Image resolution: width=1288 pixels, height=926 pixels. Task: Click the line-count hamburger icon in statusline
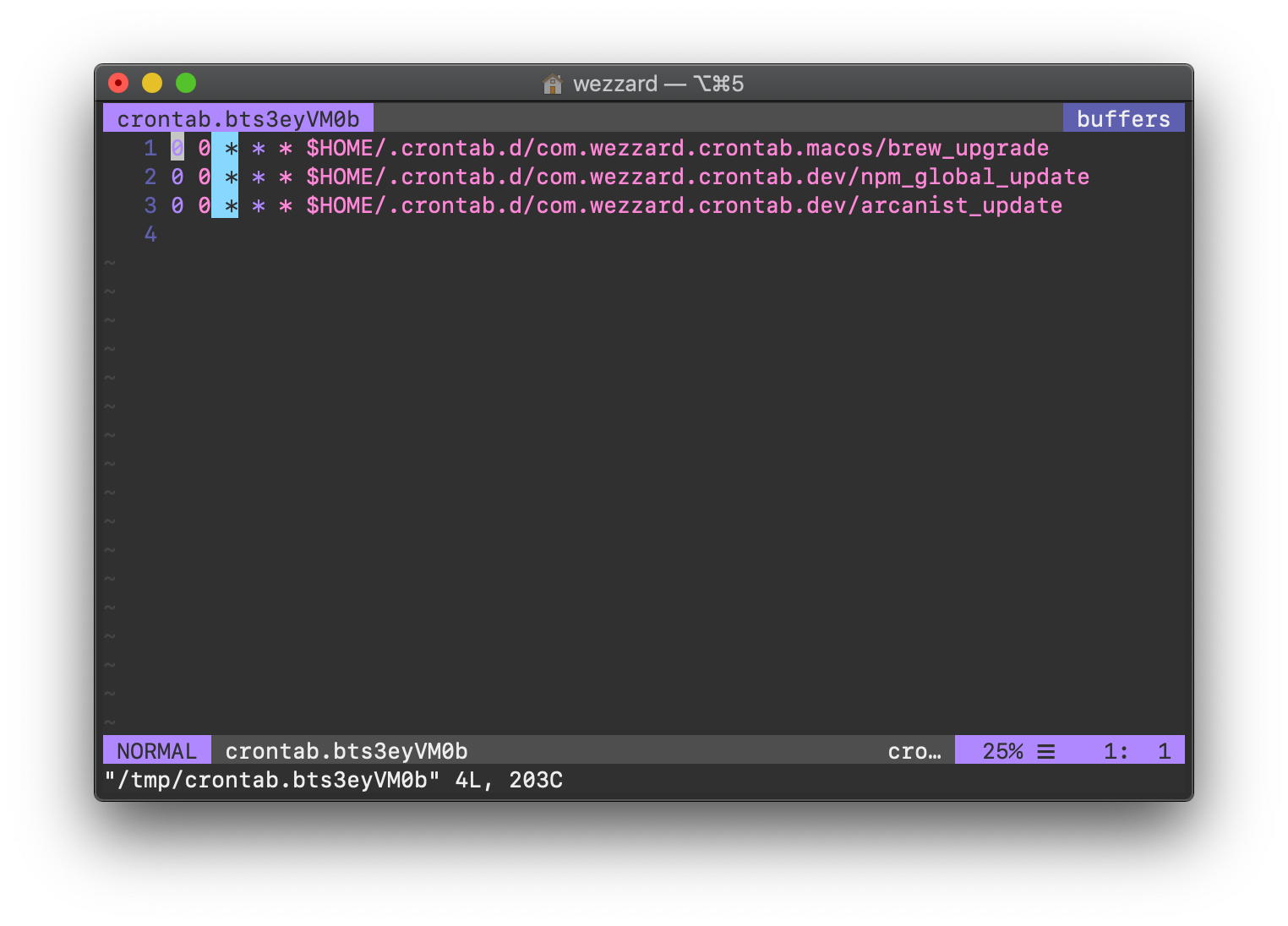tap(1046, 751)
